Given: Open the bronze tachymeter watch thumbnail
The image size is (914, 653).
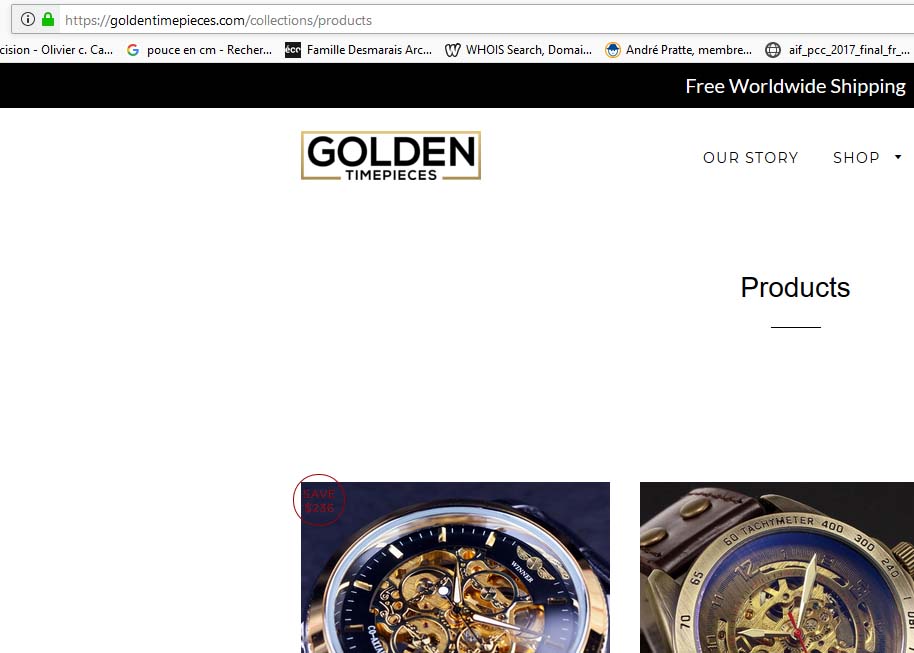Looking at the screenshot, I should click(x=777, y=567).
